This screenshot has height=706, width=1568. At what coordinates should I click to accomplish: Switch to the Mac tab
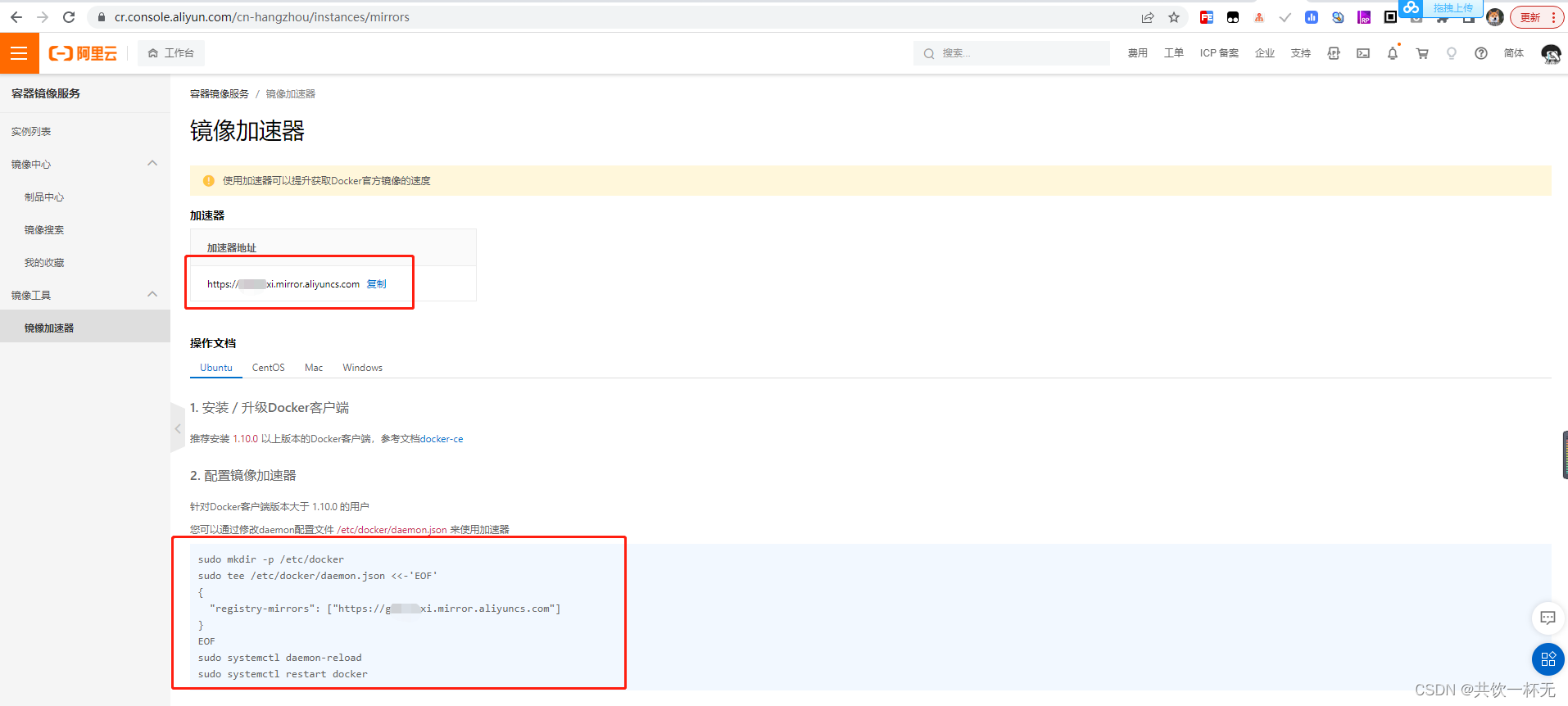[314, 368]
